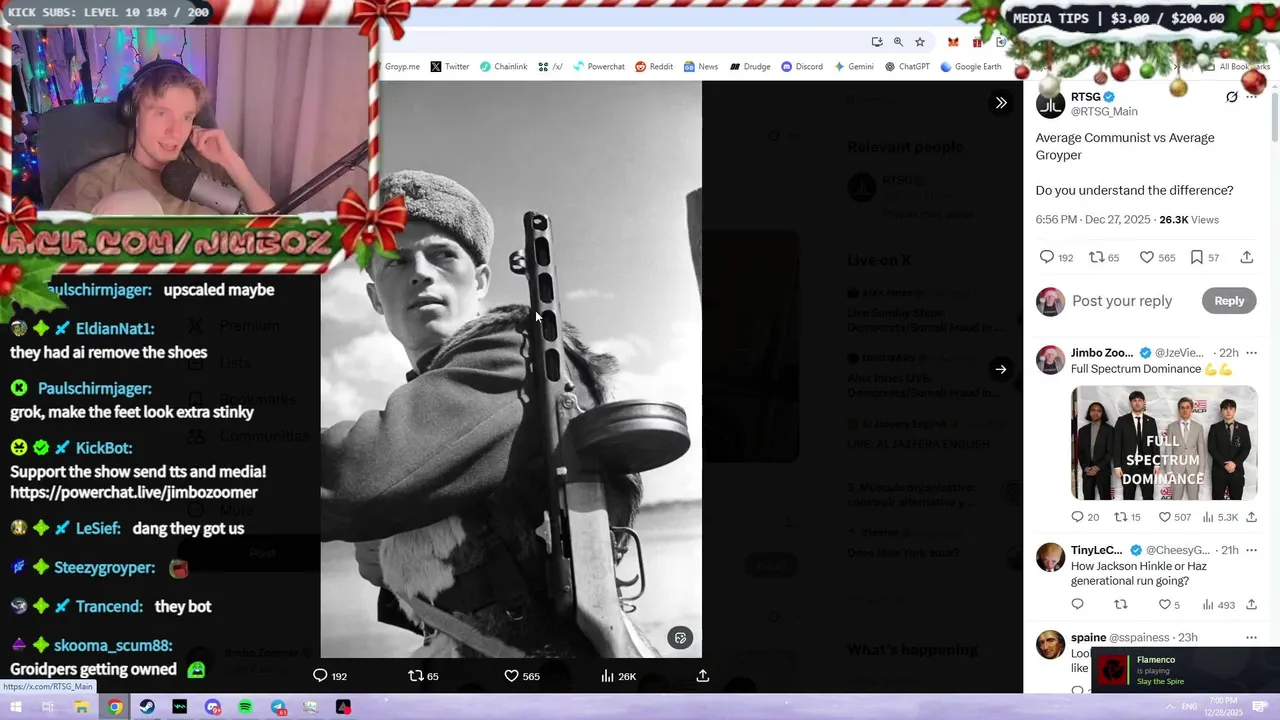Share the RTSG tweet from sidebar
This screenshot has height=720, width=1280.
[1247, 257]
